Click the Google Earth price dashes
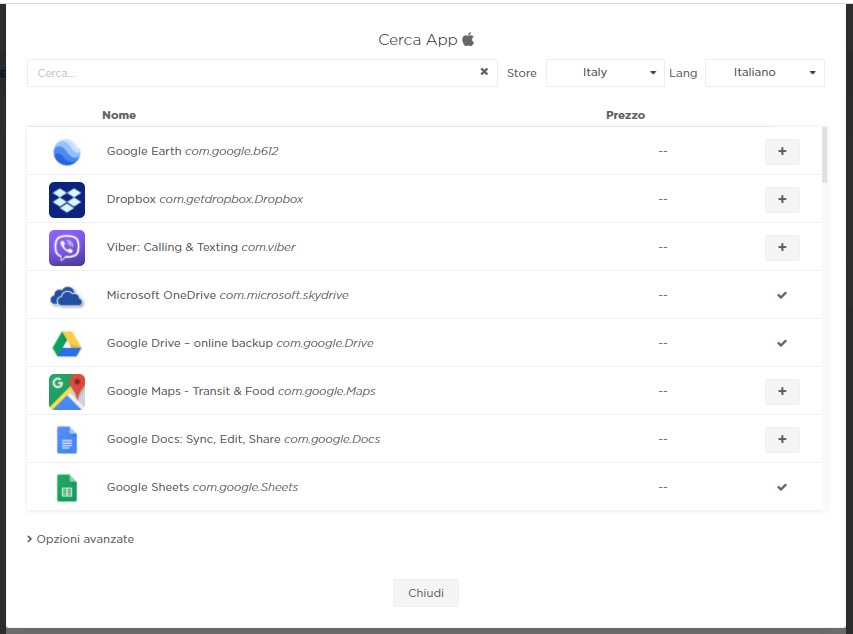 pyautogui.click(x=663, y=151)
